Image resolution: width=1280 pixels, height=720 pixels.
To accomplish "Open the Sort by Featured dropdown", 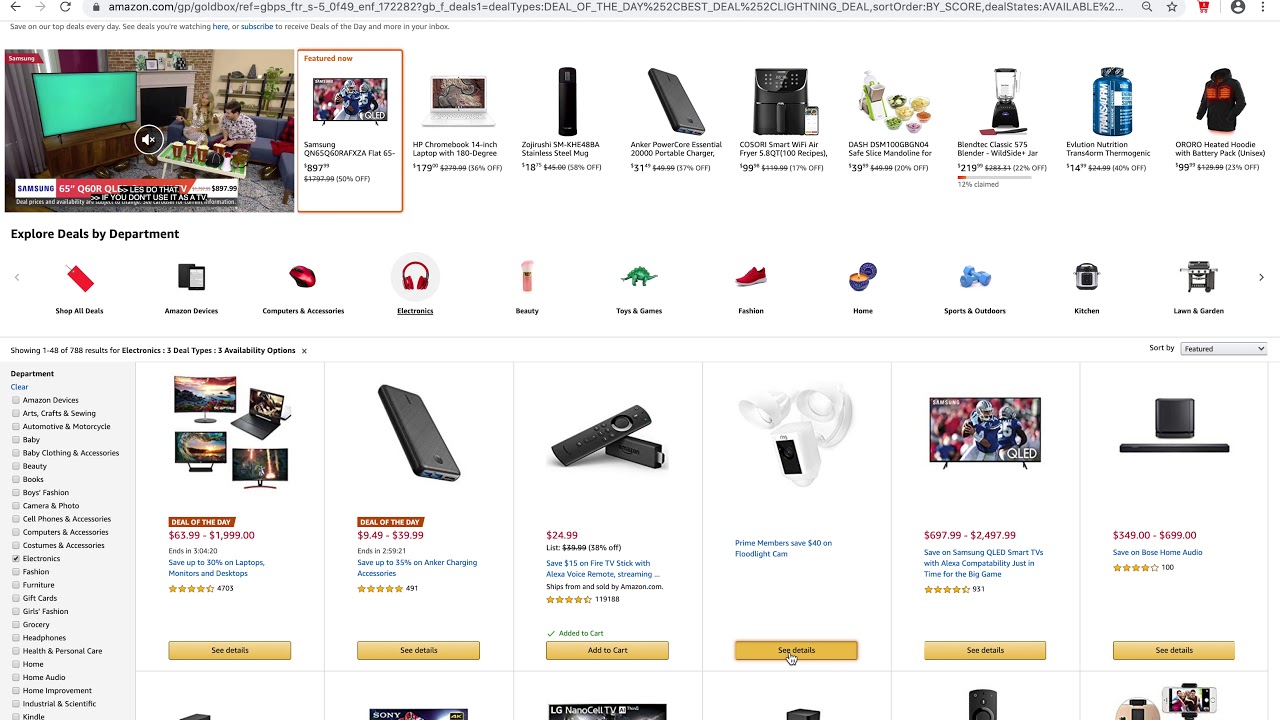I will click(x=1224, y=349).
